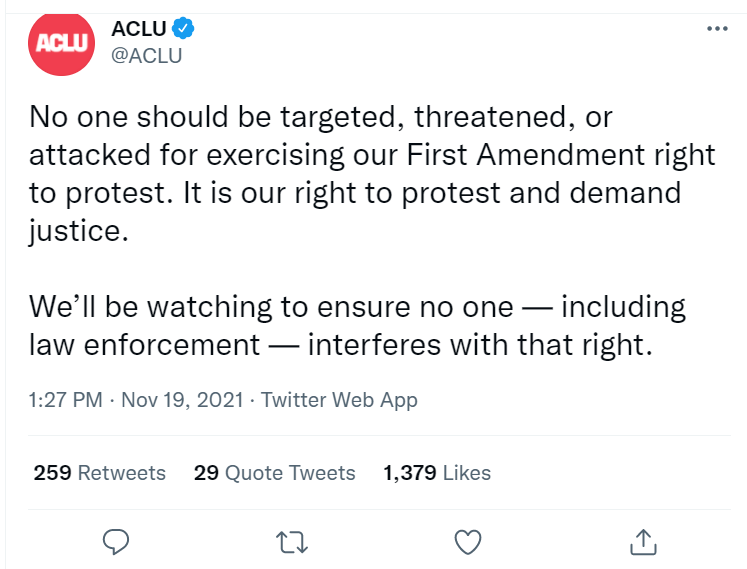The height and width of the screenshot is (569, 747).
Task: Click the word 'Likes' in stats
Action: 467,473
